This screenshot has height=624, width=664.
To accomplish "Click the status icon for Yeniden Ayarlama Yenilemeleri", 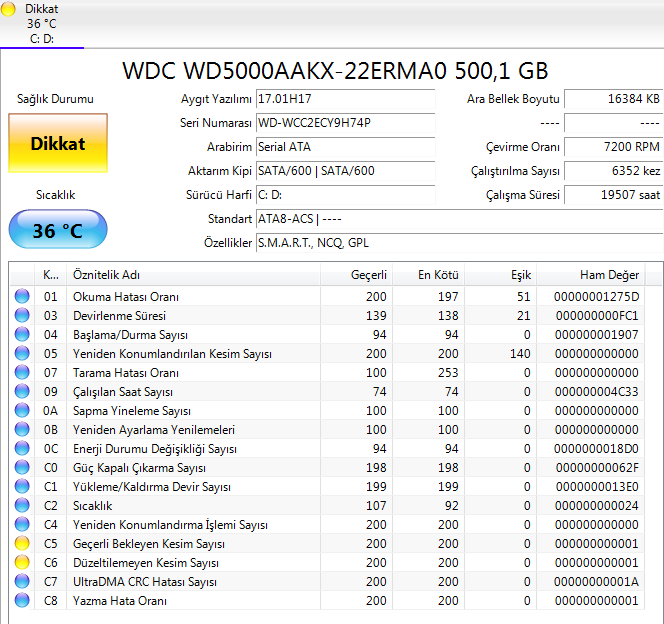I will coord(22,430).
